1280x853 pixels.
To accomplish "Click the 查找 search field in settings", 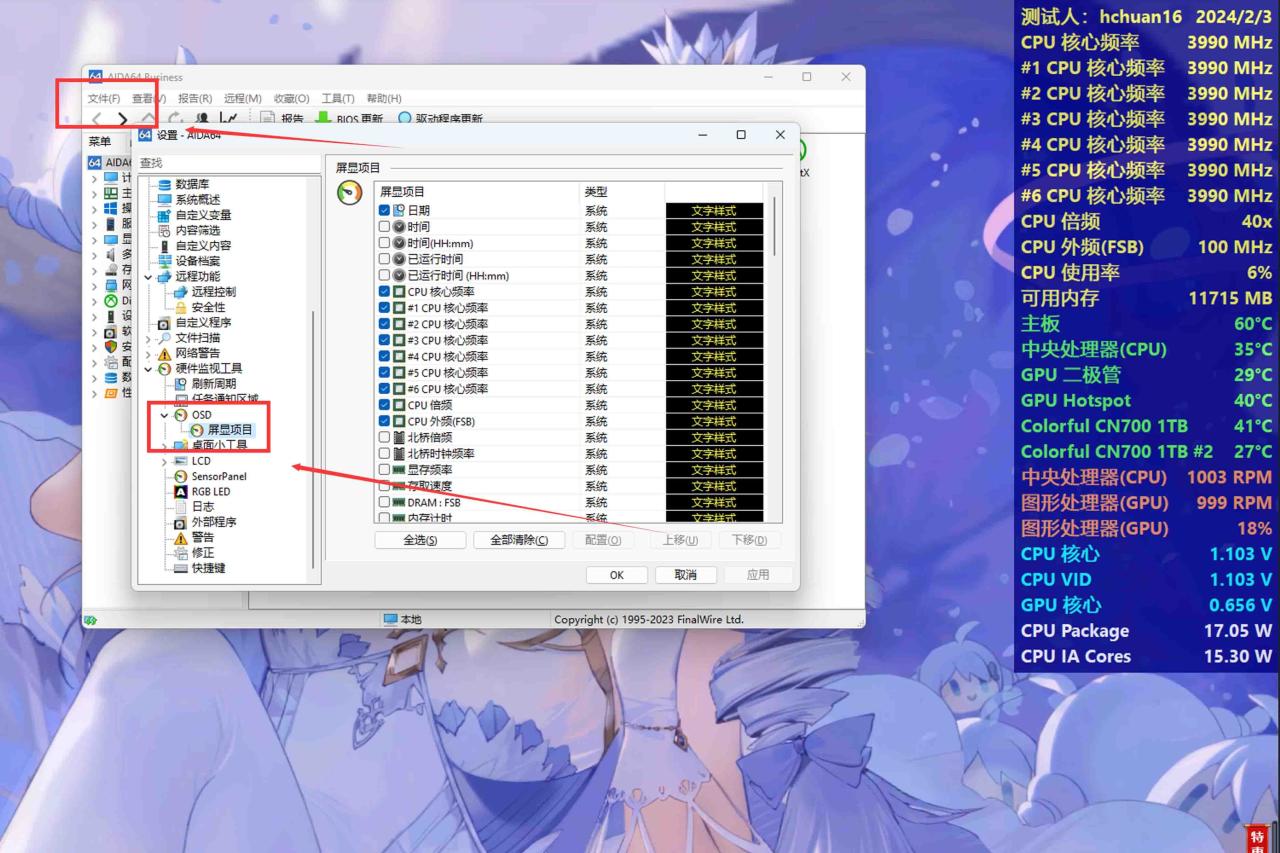I will tap(228, 163).
